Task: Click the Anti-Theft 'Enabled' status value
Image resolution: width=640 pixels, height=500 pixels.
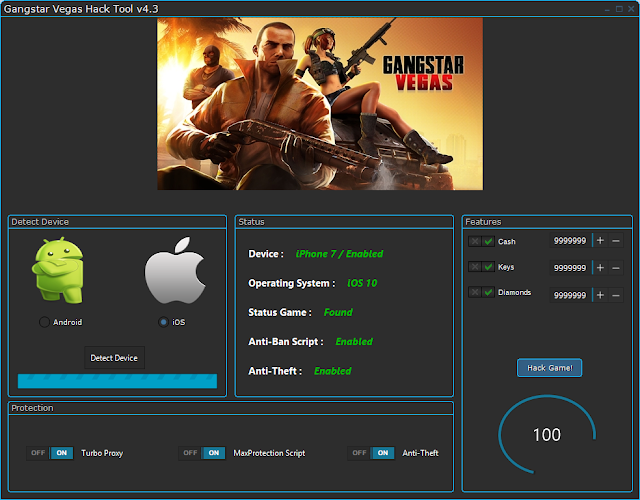Action: coord(333,371)
